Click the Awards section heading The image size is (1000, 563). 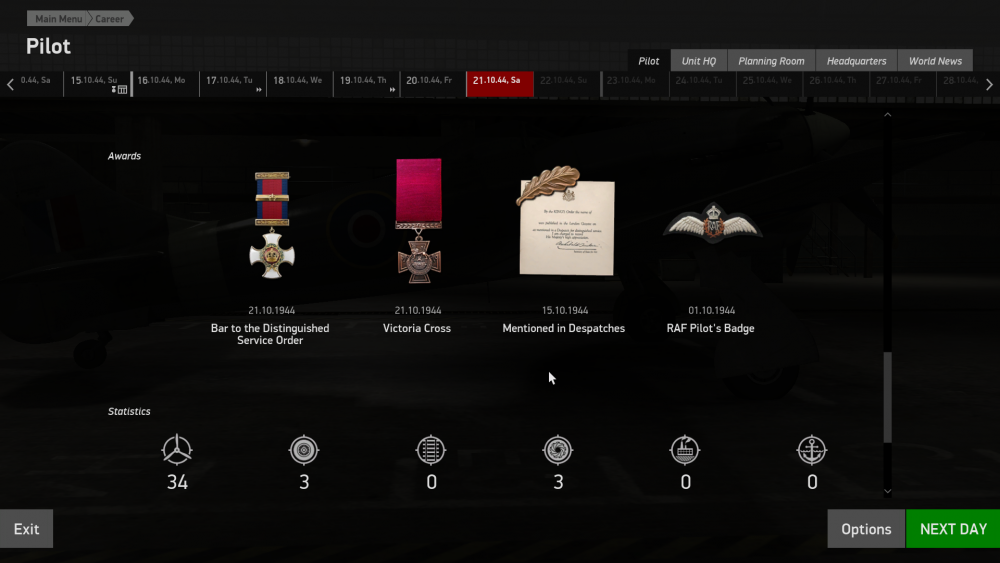(124, 156)
